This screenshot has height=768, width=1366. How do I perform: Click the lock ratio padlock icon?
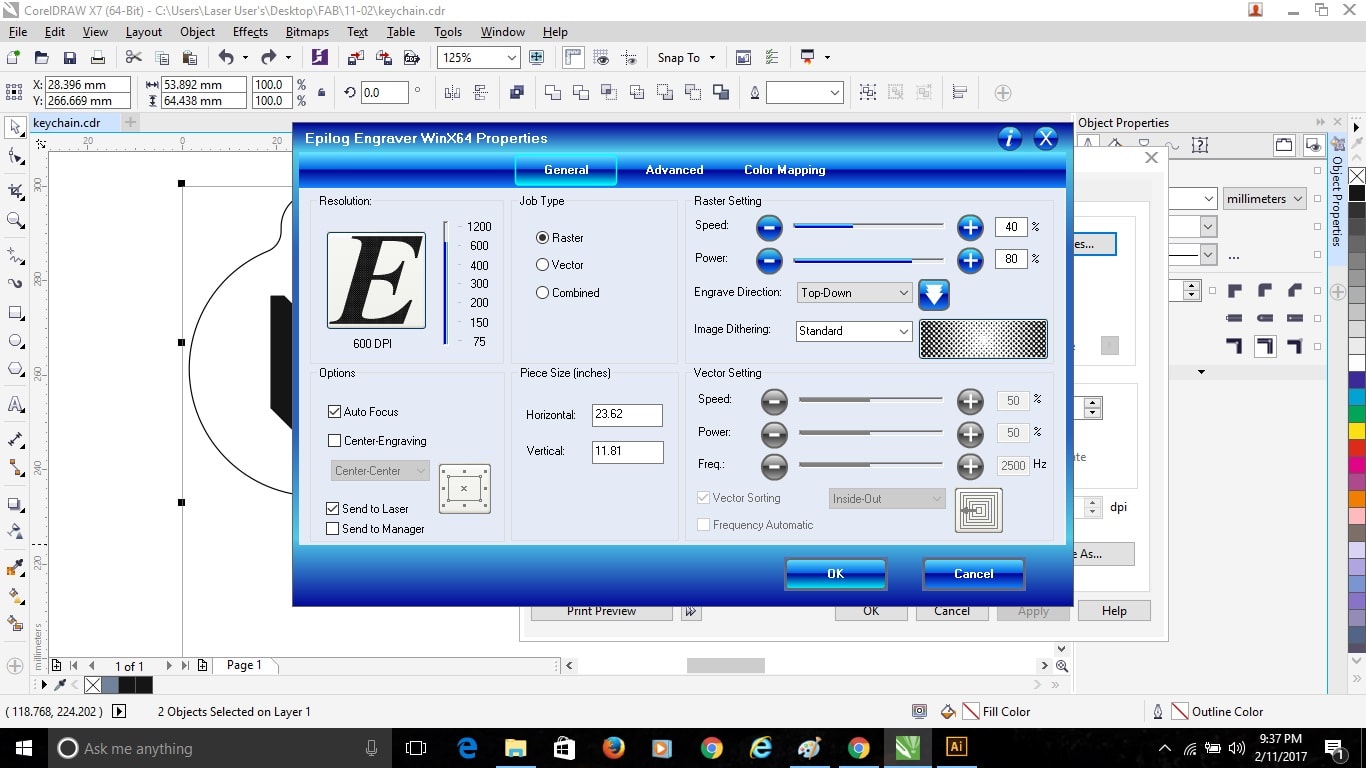[321, 93]
